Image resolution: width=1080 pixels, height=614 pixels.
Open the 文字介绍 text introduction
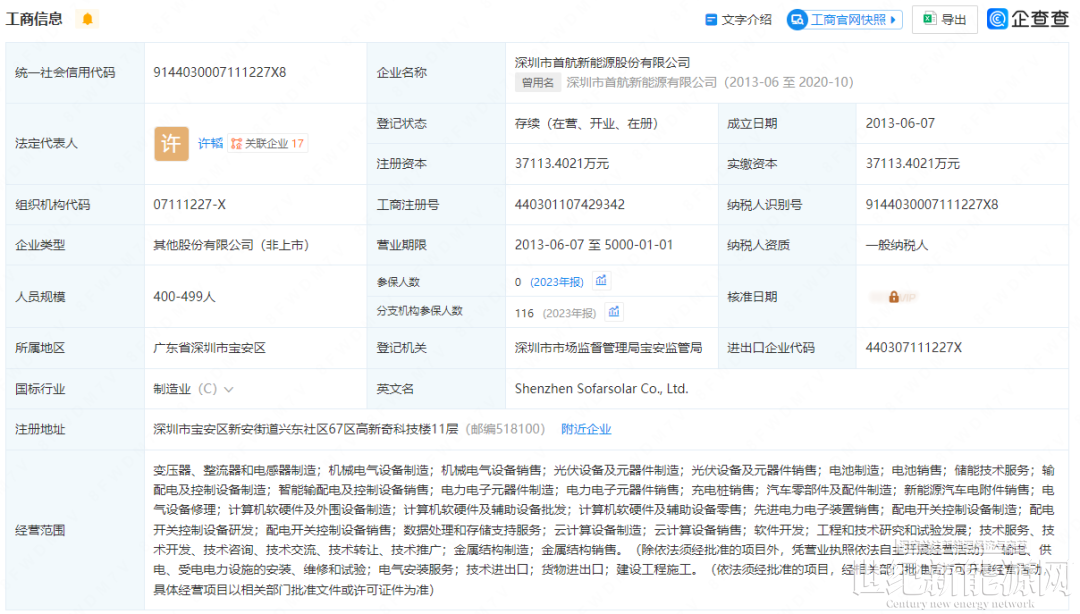[738, 19]
